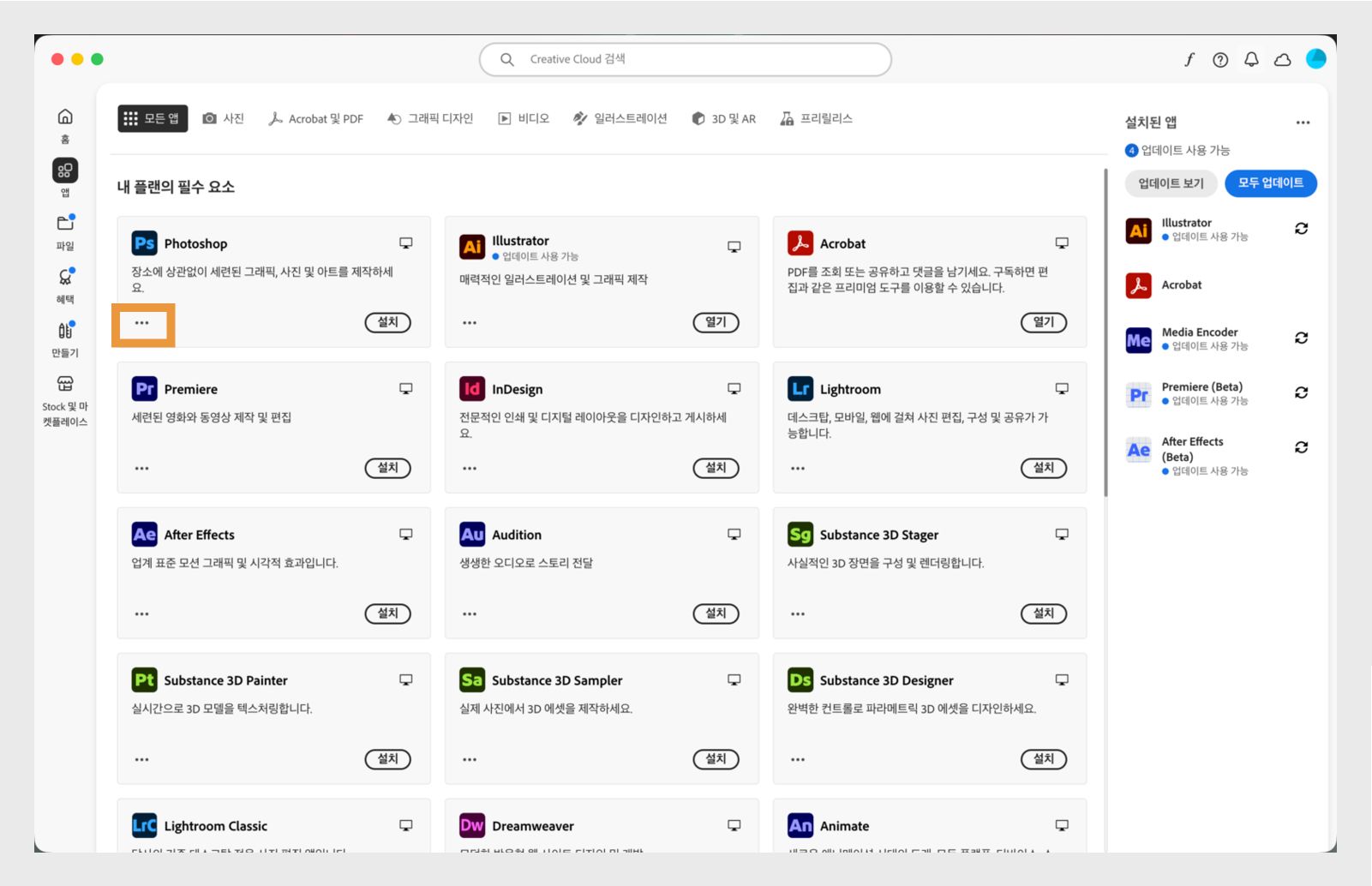Click the Audition Au app icon
Viewport: 1372px width, 886px height.
[472, 535]
